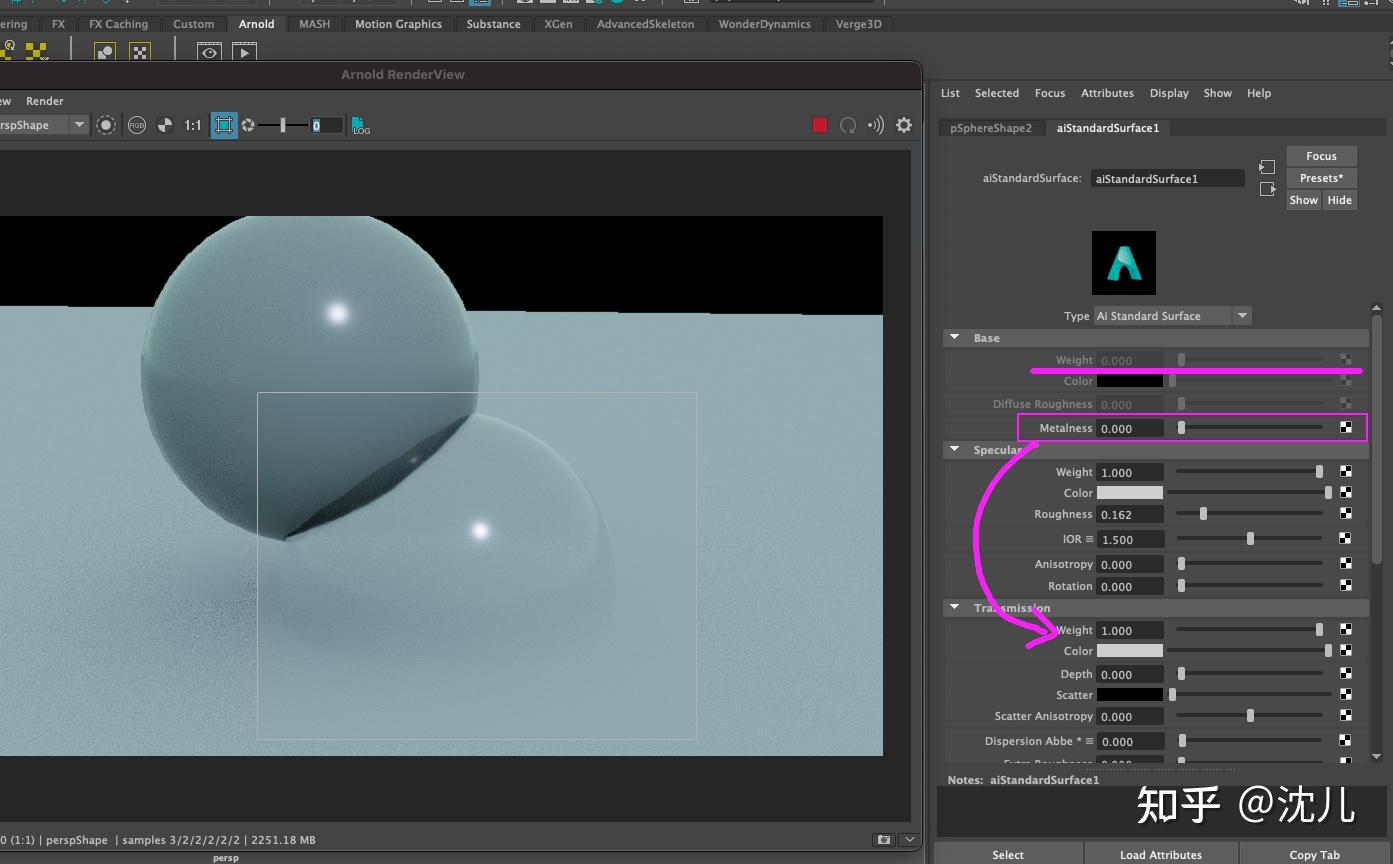
Task: Collapse the Transmission section
Action: pyautogui.click(x=954, y=607)
